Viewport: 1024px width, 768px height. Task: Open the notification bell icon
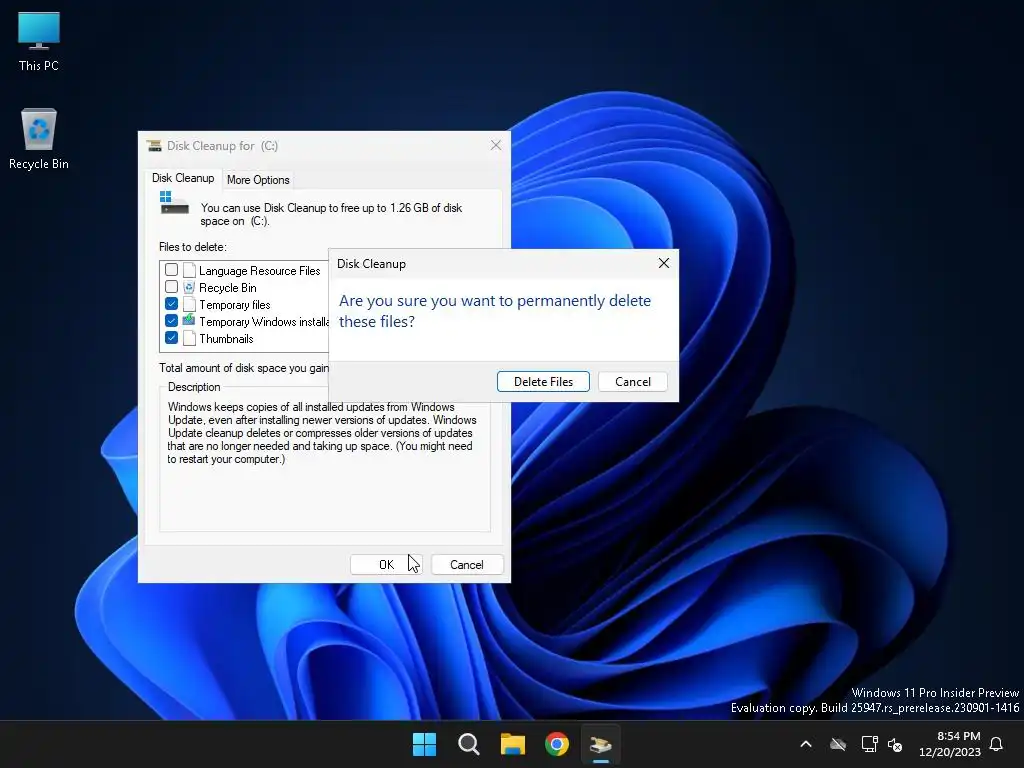point(996,744)
